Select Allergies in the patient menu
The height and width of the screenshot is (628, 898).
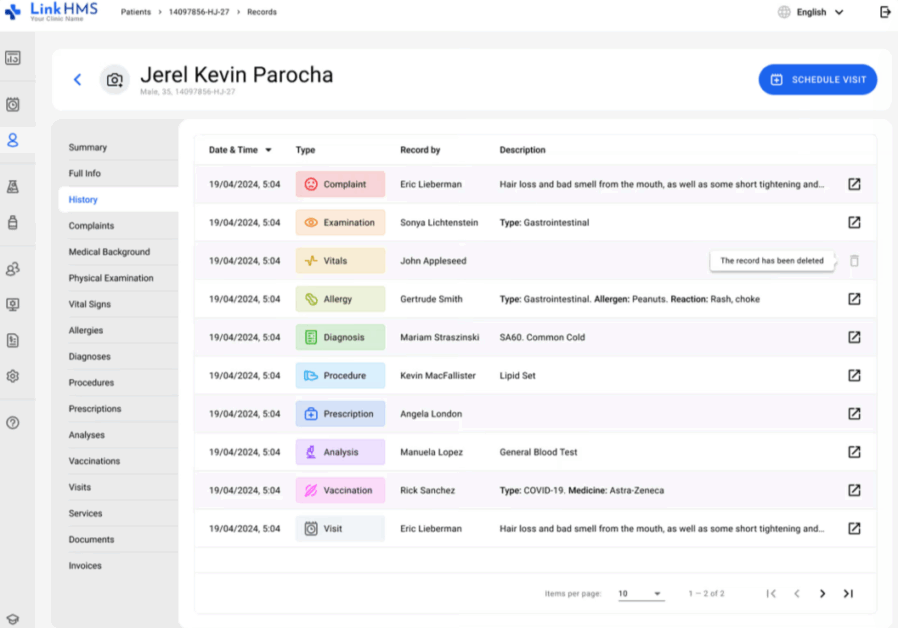[86, 331]
